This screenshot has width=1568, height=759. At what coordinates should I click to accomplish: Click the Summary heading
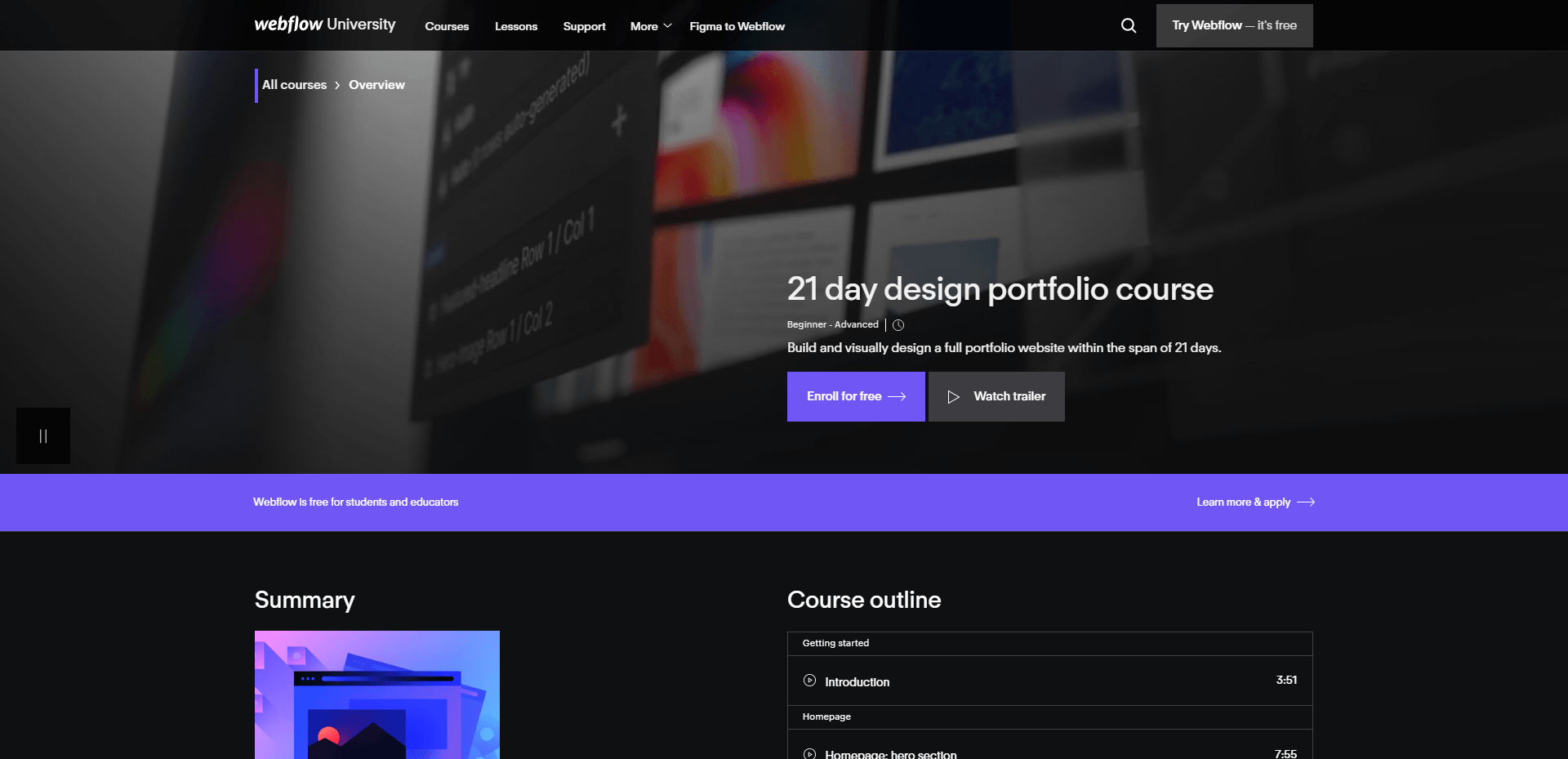305,601
